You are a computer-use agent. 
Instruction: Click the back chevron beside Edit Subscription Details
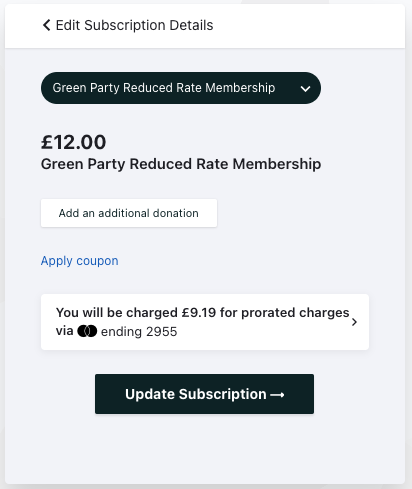click(x=47, y=25)
